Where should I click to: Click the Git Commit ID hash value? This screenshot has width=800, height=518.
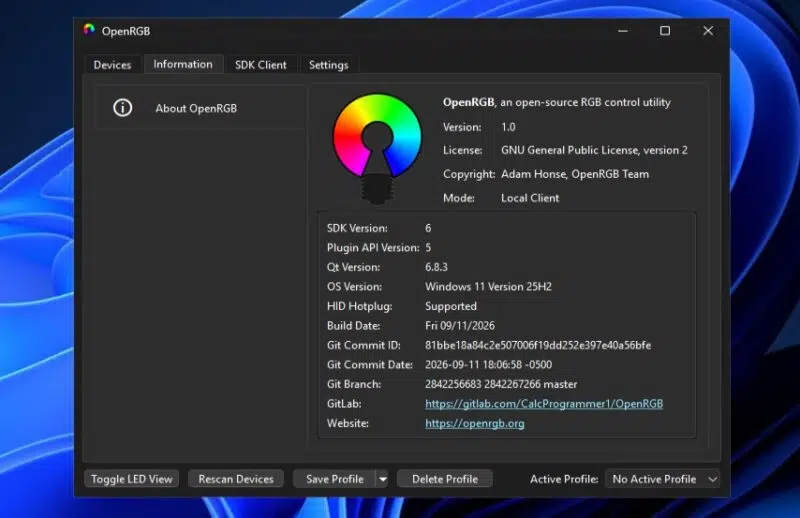[538, 345]
